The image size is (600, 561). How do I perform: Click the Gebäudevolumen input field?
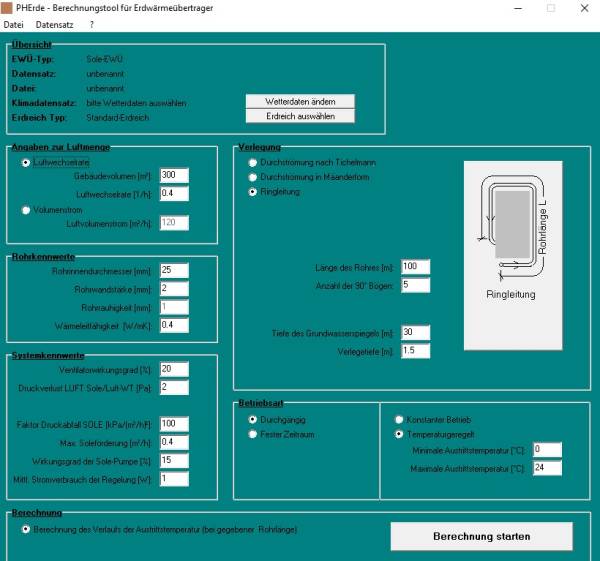173,175
